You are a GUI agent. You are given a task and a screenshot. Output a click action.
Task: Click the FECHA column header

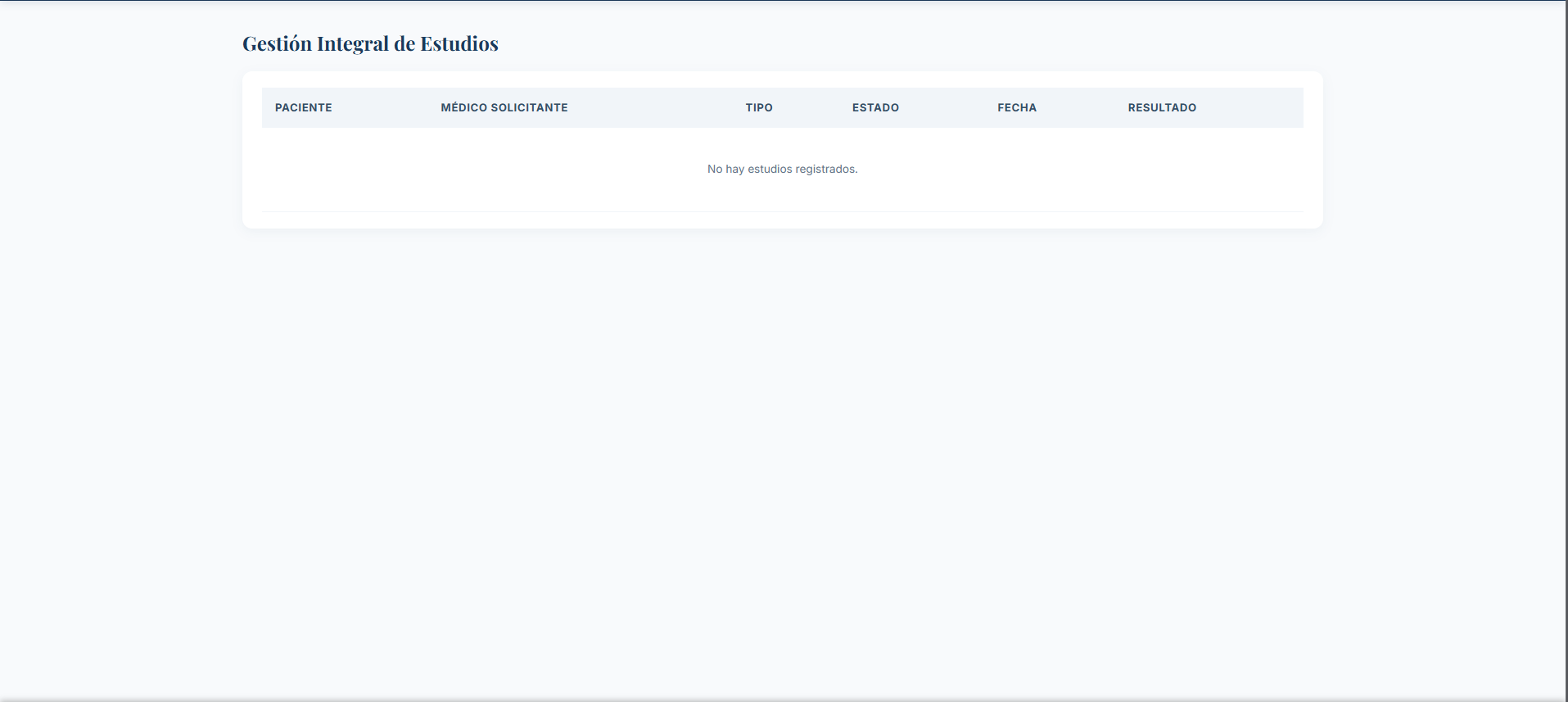pos(1016,107)
